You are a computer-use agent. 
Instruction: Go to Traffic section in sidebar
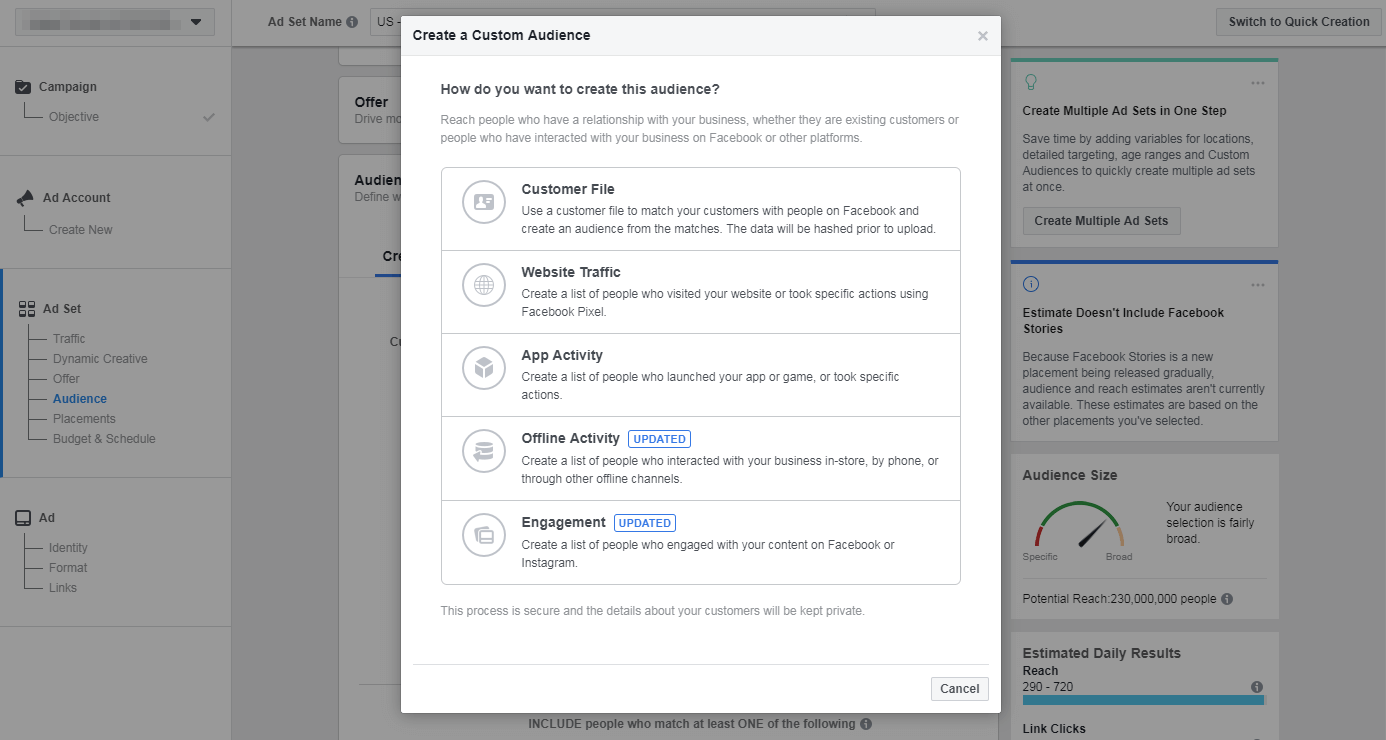69,339
